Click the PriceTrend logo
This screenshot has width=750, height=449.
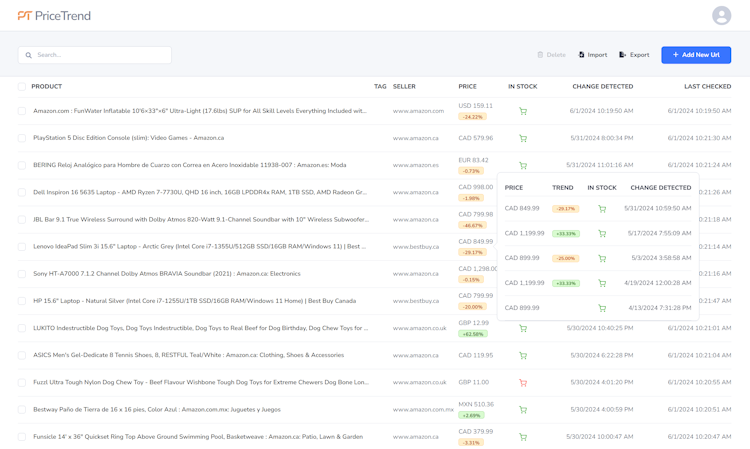(x=54, y=16)
